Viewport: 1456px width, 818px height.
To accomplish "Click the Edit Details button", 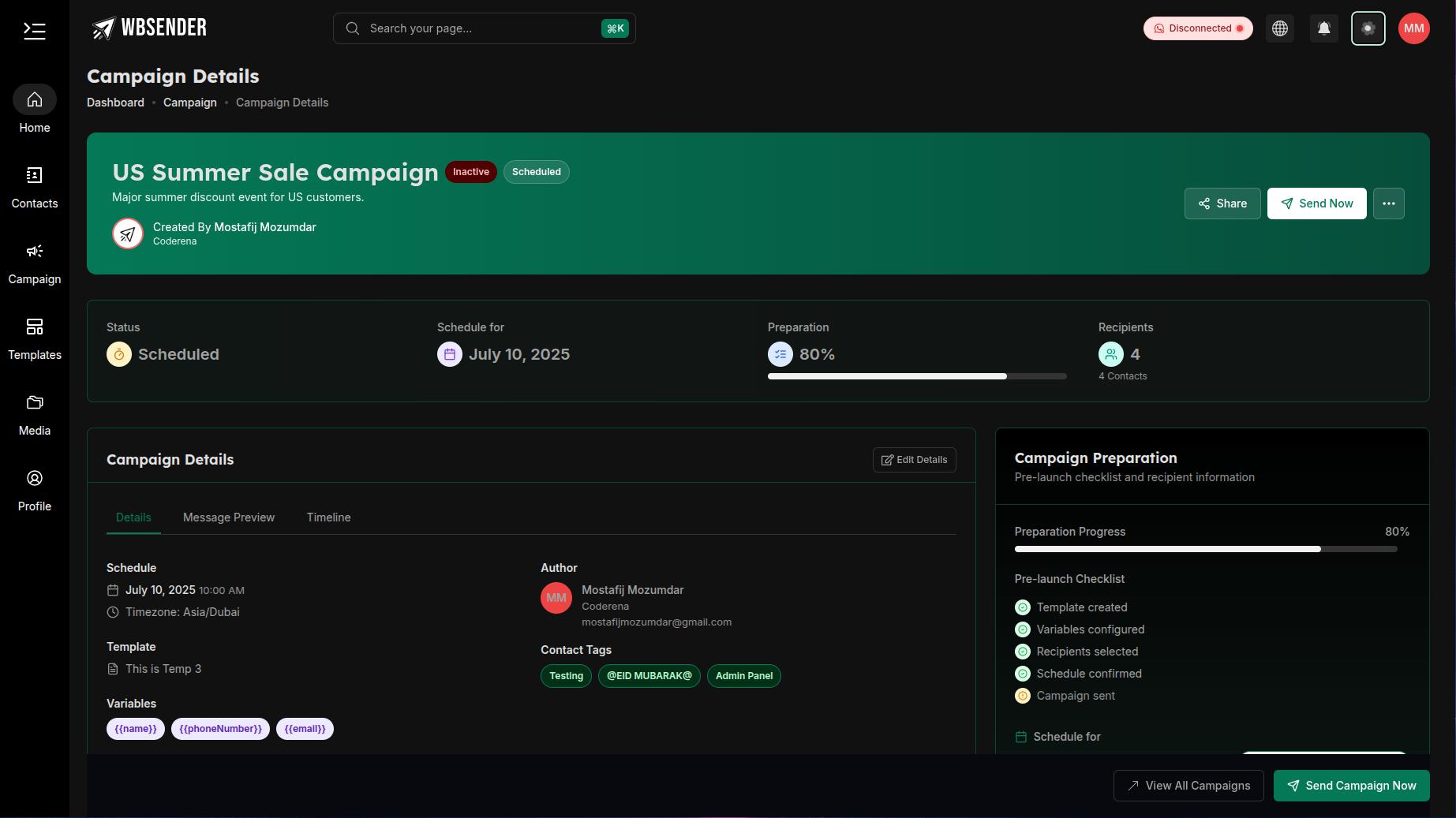I will coord(914,460).
